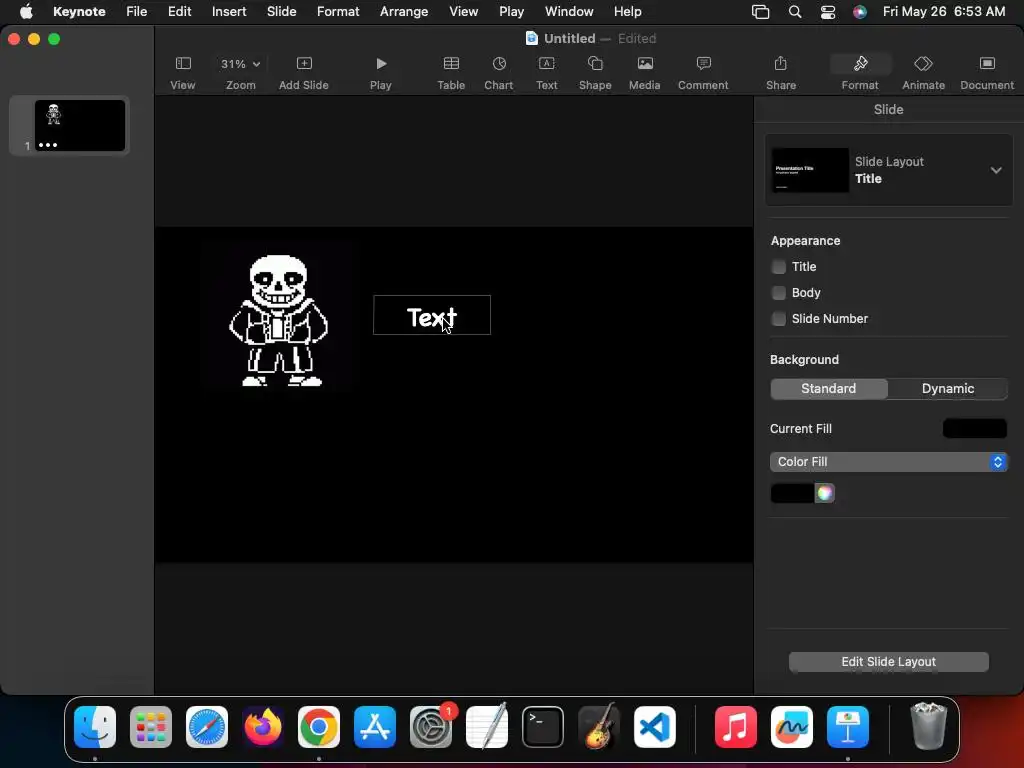Open the Insert menu
This screenshot has height=768, width=1024.
(229, 11)
